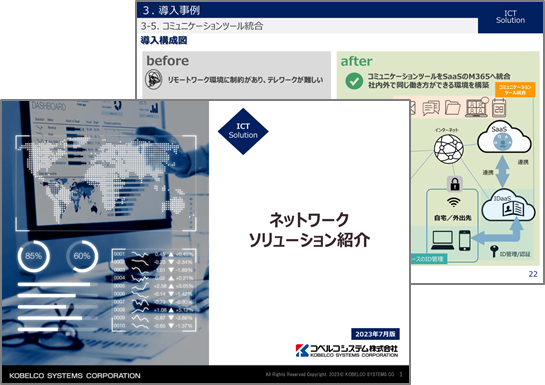Click the folder icon in tool row
545x385 pixels.
[x=453, y=108]
